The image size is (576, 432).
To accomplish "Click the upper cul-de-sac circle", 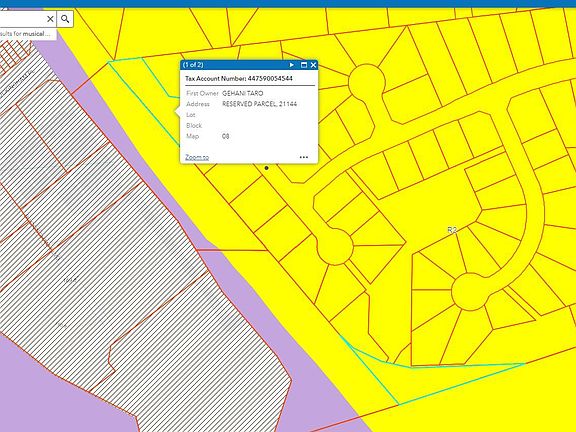I will tap(366, 82).
